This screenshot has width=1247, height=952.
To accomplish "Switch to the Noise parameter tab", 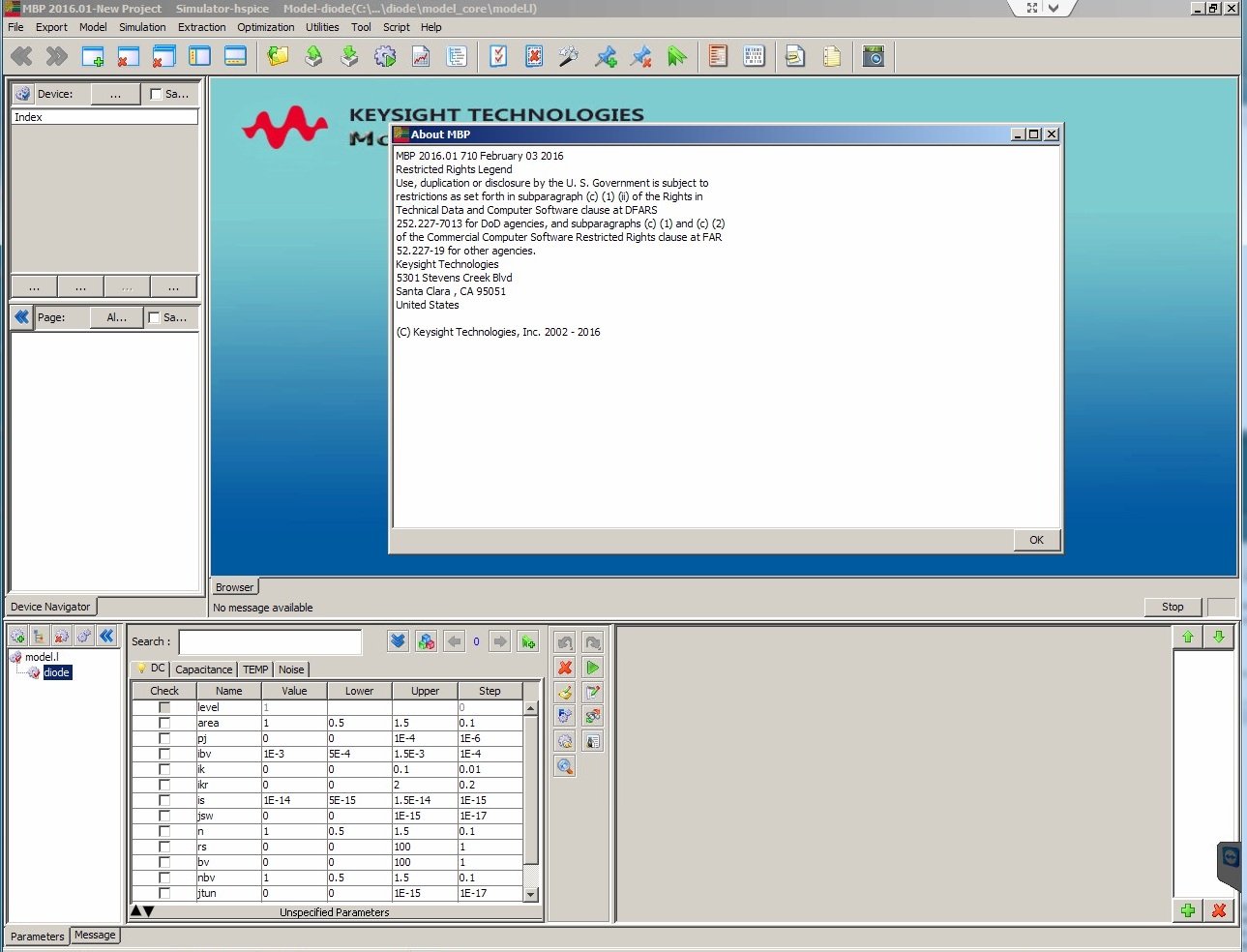I will [x=291, y=669].
